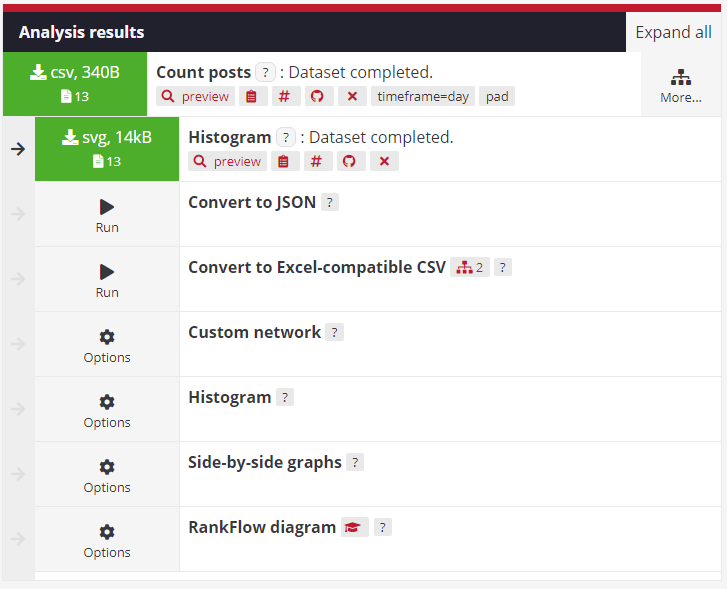The height and width of the screenshot is (589, 727).
Task: Open Options for Custom network
Action: click(x=107, y=344)
